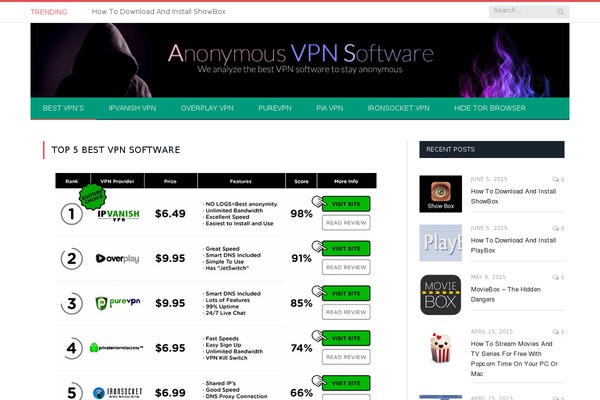This screenshot has height=400, width=600.
Task: Click READ REVIEW for Private Internet Access
Action: tap(346, 357)
